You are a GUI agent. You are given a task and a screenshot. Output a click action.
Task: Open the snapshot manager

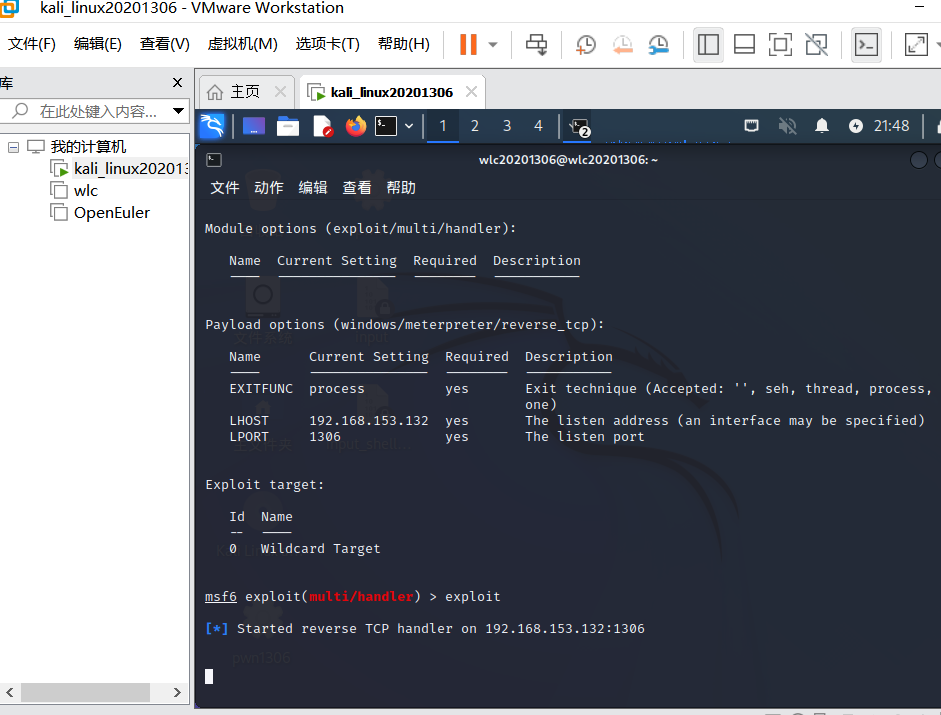click(658, 44)
